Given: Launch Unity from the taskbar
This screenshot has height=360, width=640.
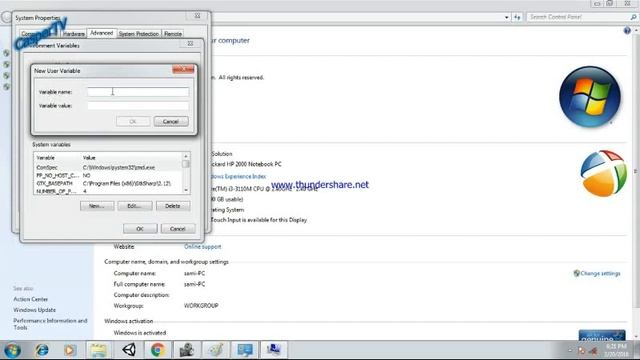Looking at the screenshot, I should pos(129,350).
